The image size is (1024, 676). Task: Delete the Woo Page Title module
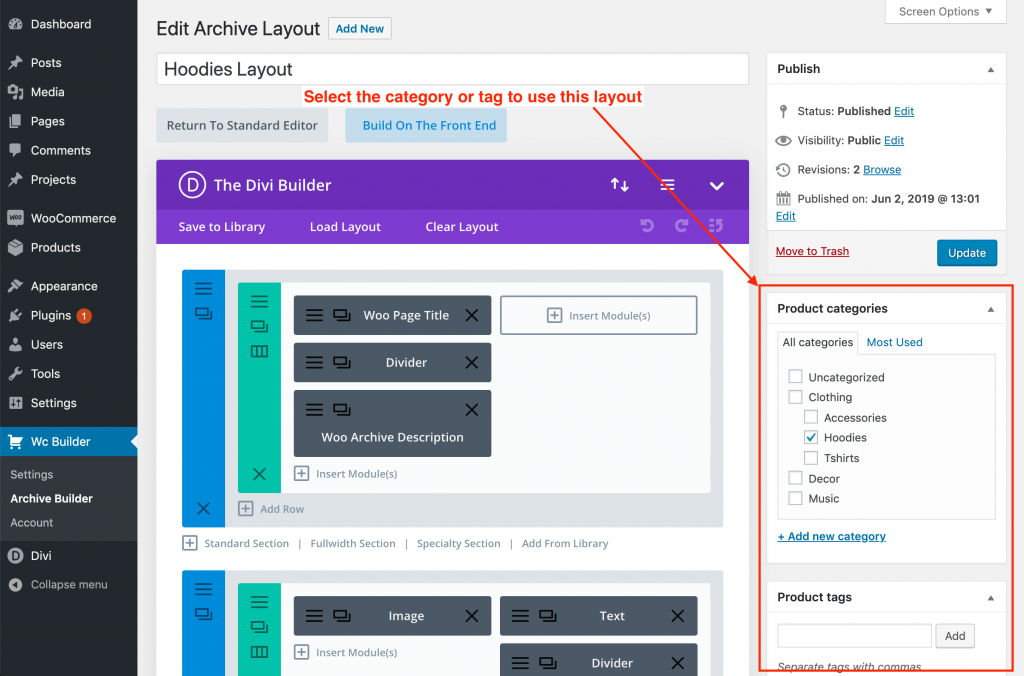(472, 315)
